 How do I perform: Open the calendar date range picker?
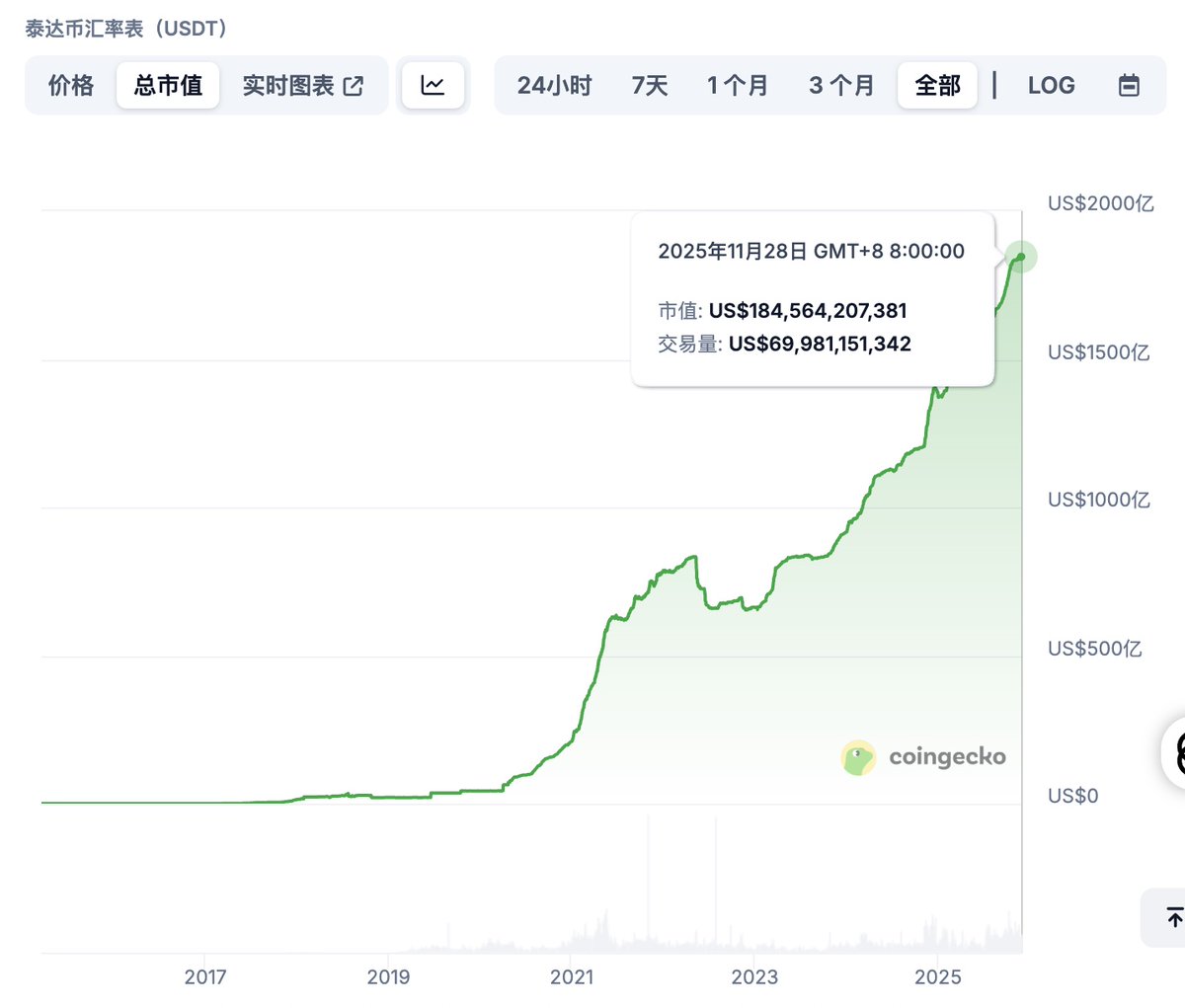1129,86
